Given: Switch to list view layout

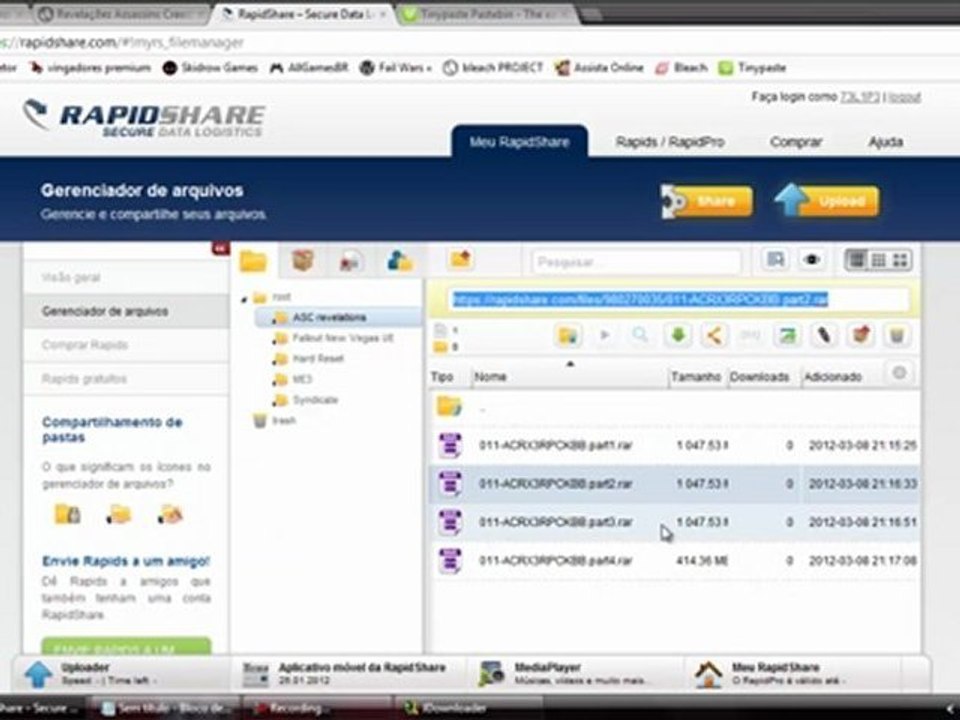Looking at the screenshot, I should point(857,260).
